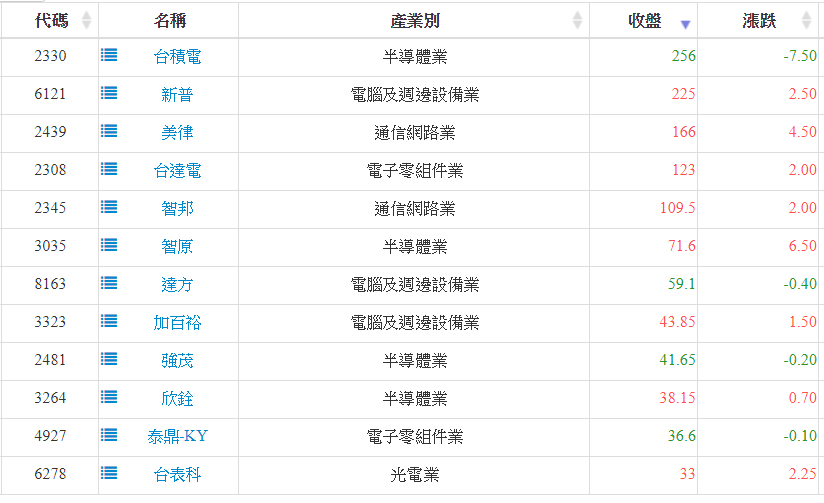Toggle sort on 收盤 column
This screenshot has height=503, width=824.
[x=645, y=21]
